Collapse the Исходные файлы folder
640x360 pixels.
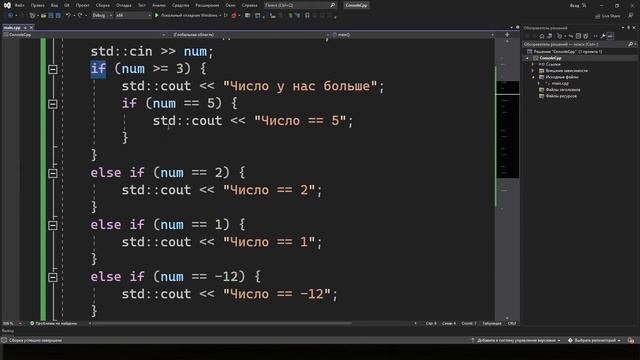coord(533,77)
